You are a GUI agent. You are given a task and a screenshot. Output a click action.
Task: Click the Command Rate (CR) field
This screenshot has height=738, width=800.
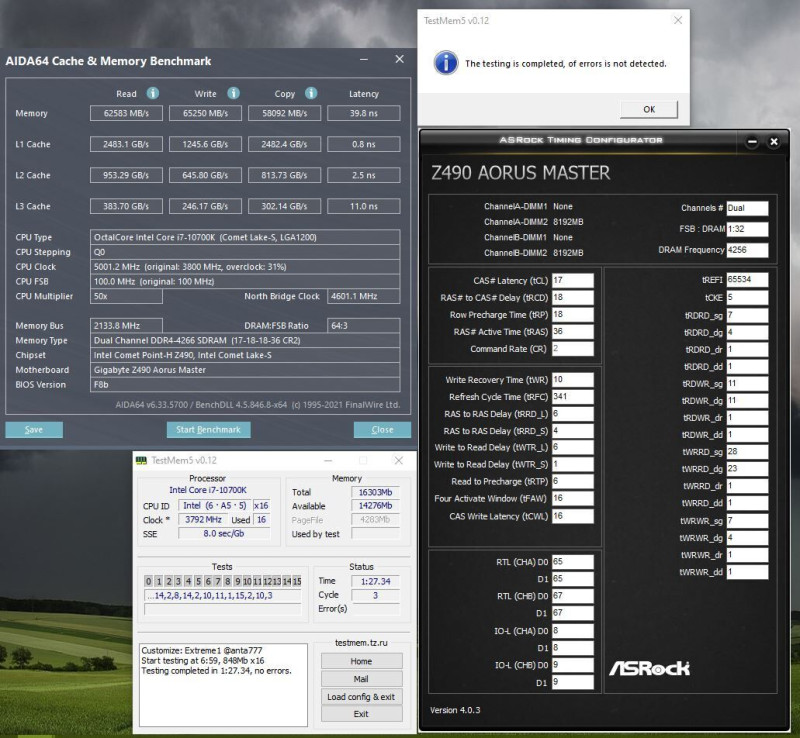coord(572,349)
